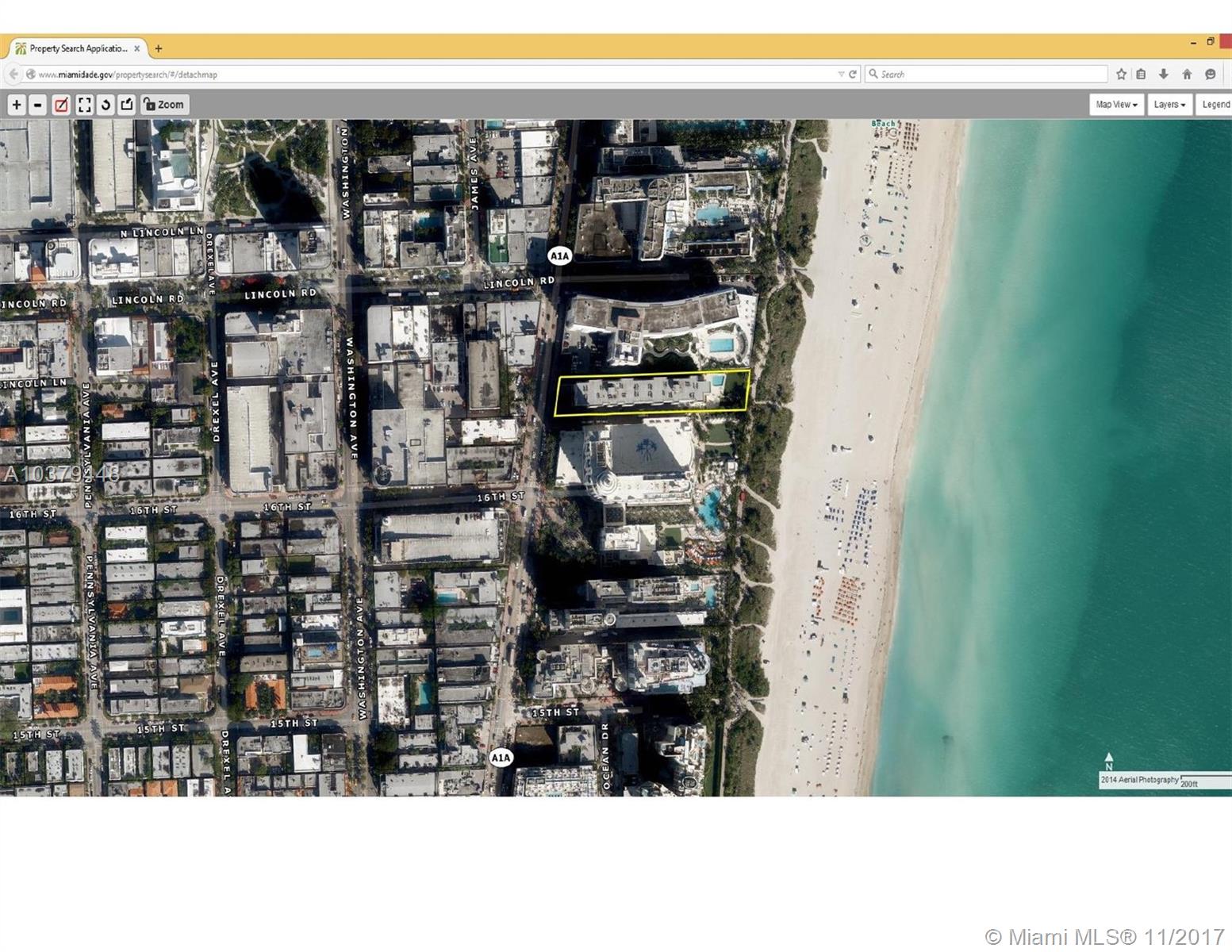The height and width of the screenshot is (952, 1232).
Task: Click the full extent brackets icon
Action: [84, 105]
